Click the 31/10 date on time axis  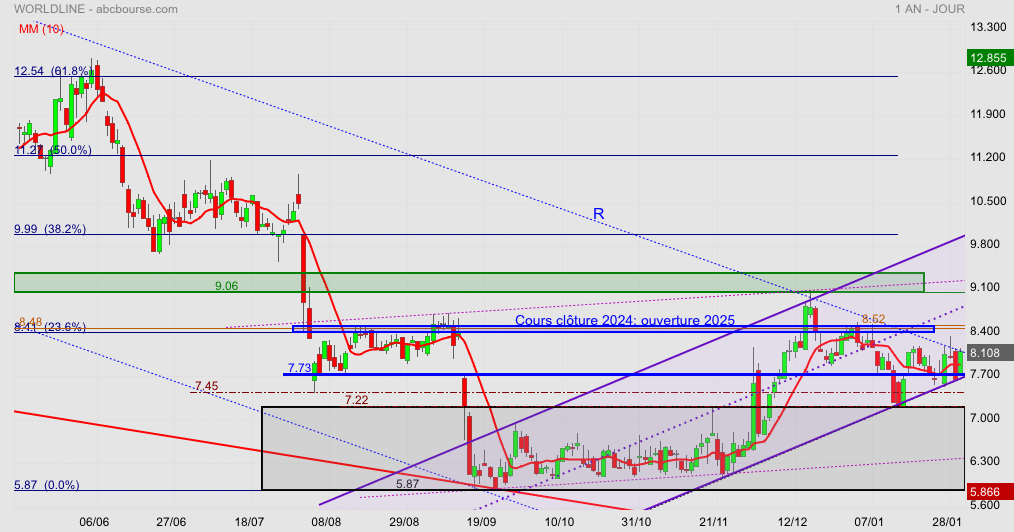click(x=636, y=522)
